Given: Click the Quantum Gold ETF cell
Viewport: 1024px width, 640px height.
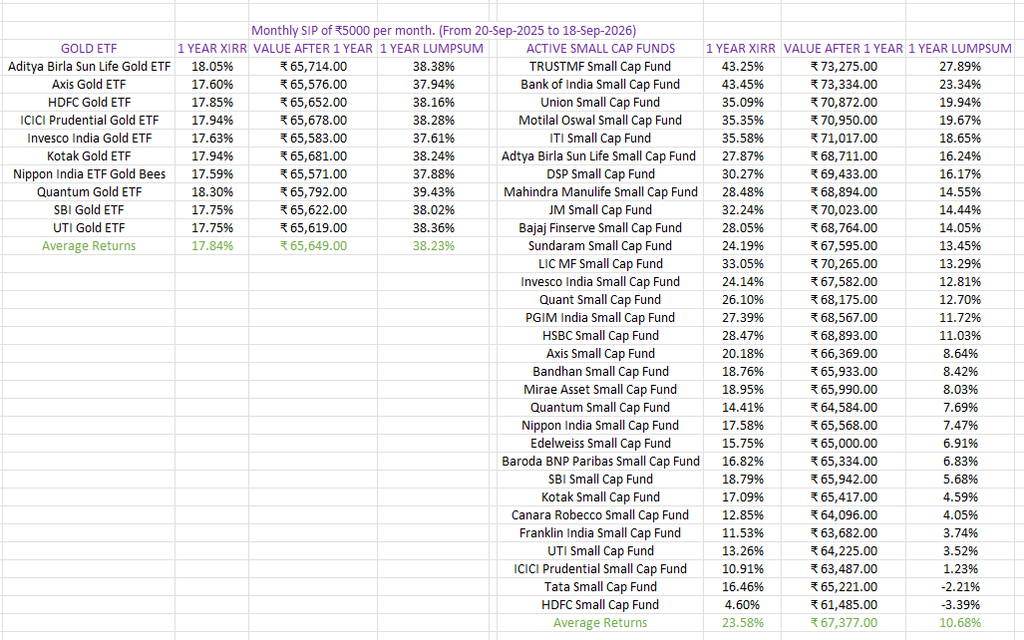Looking at the screenshot, I should point(89,192).
